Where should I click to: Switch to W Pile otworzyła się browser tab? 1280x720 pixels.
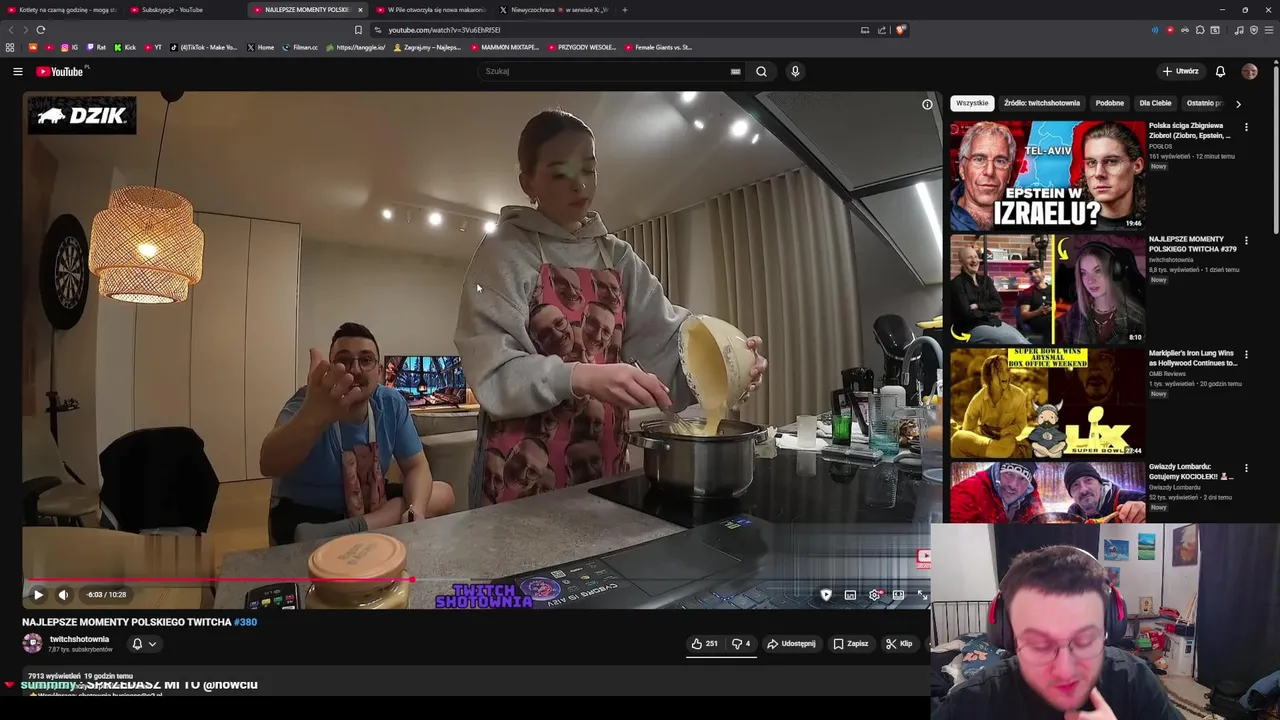[432, 10]
